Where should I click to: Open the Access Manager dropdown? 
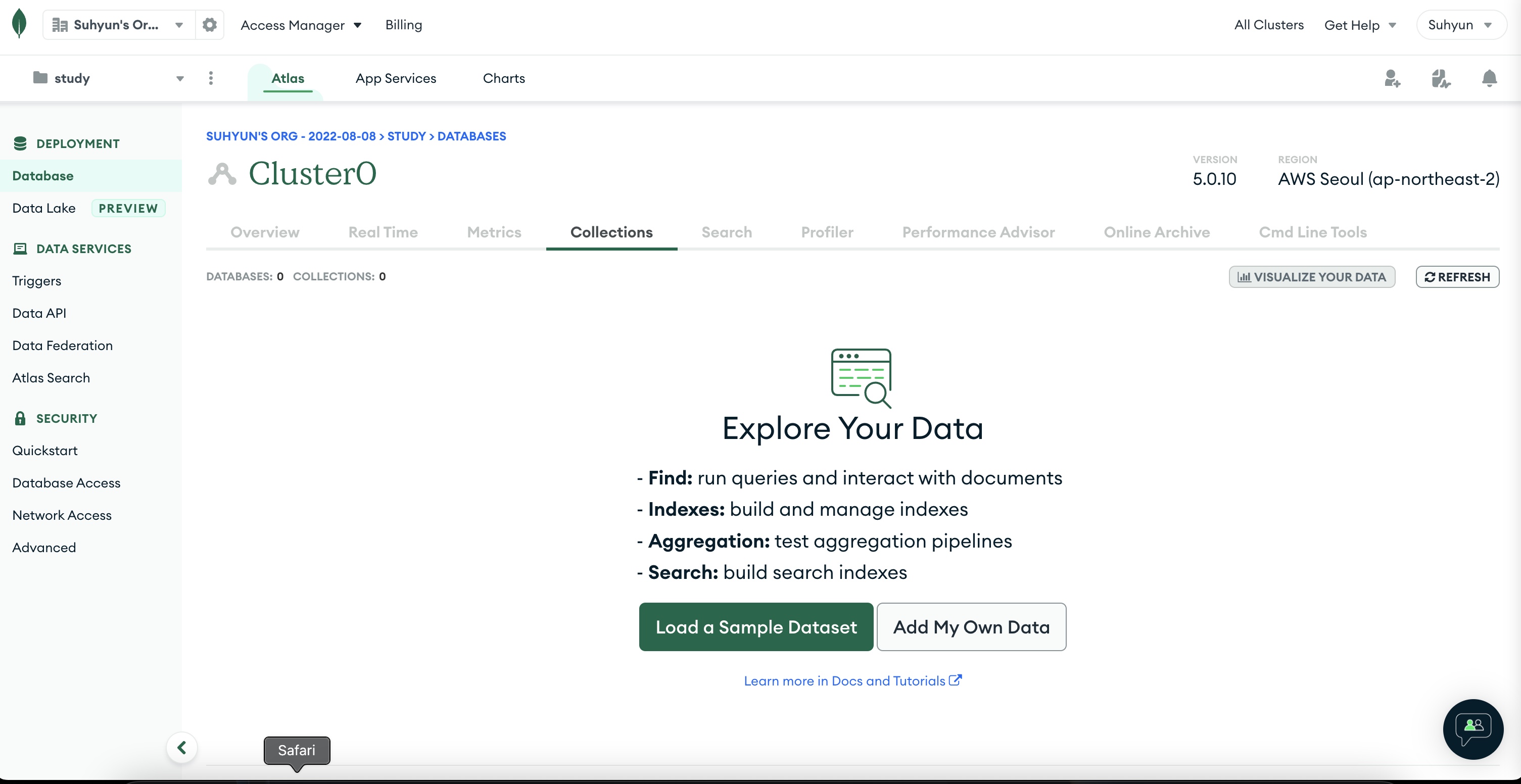pyautogui.click(x=301, y=25)
